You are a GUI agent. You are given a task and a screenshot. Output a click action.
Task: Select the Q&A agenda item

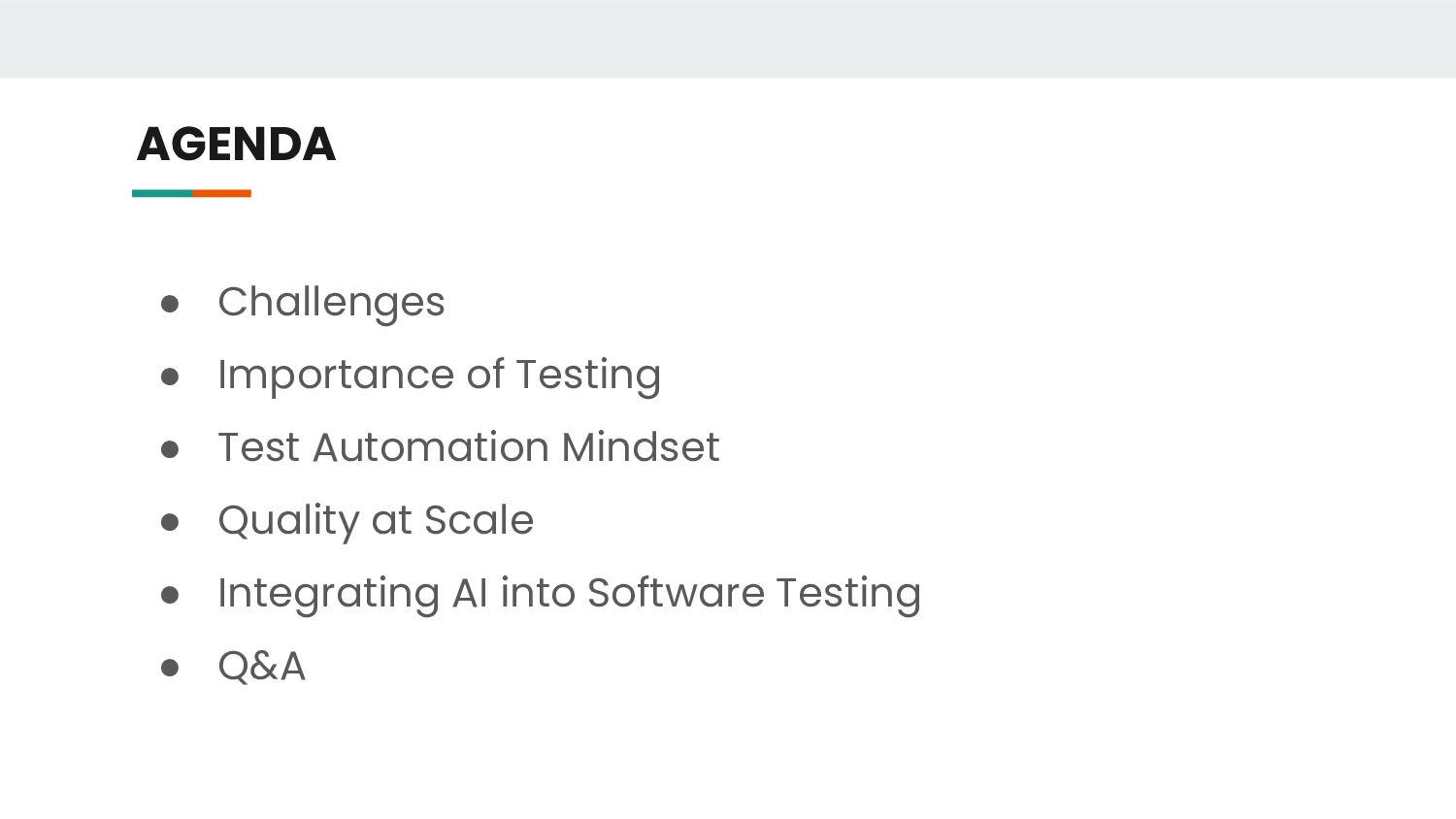(261, 666)
